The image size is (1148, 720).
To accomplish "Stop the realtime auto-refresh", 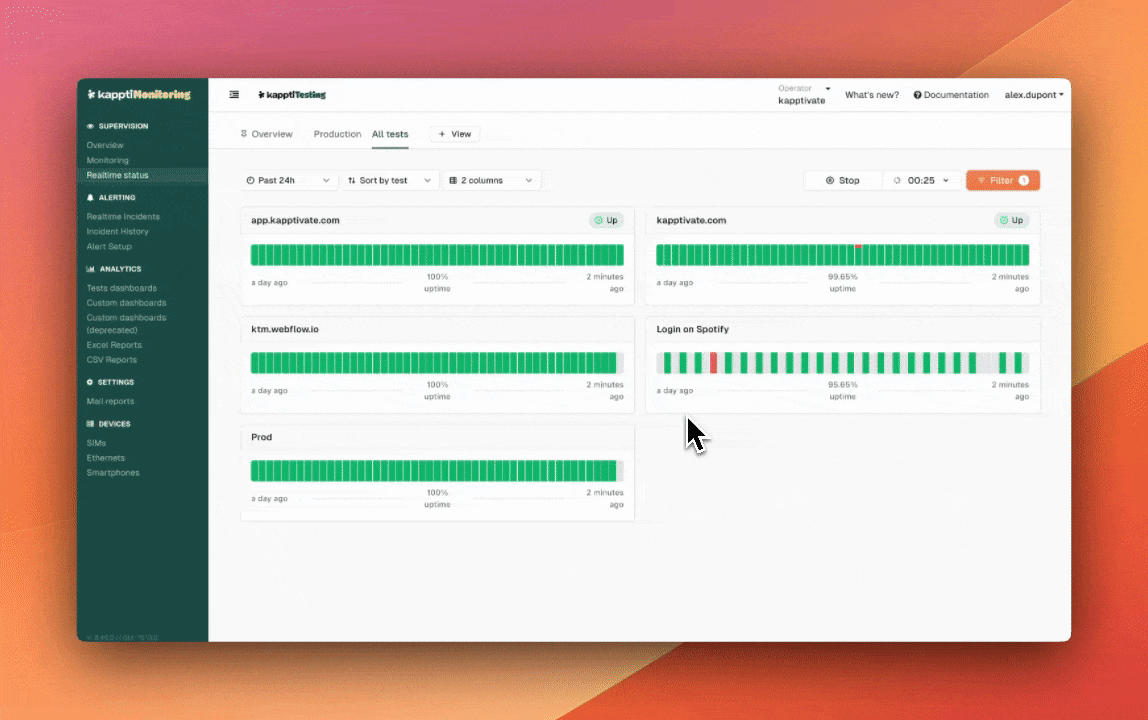I will (x=843, y=180).
